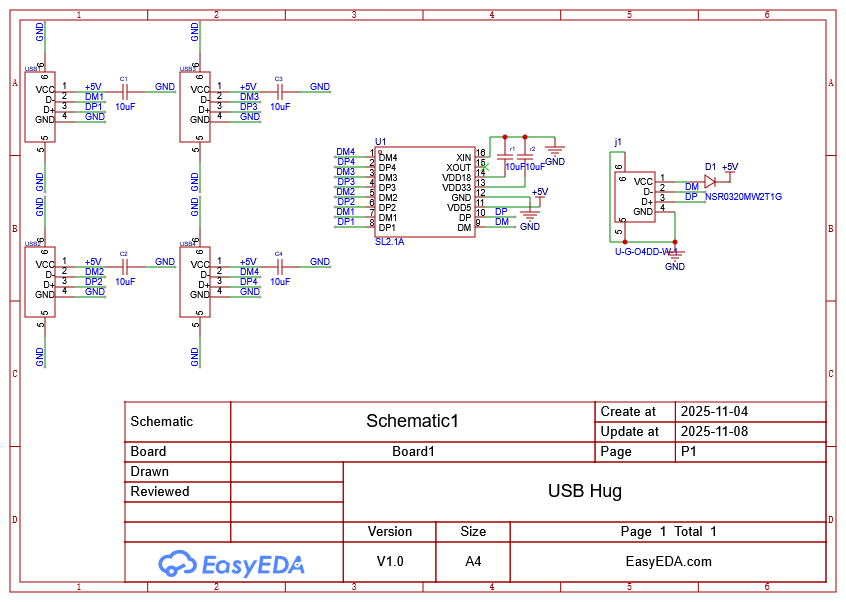The image size is (846, 602).
Task: Click the Size A4 cell
Action: (x=473, y=562)
